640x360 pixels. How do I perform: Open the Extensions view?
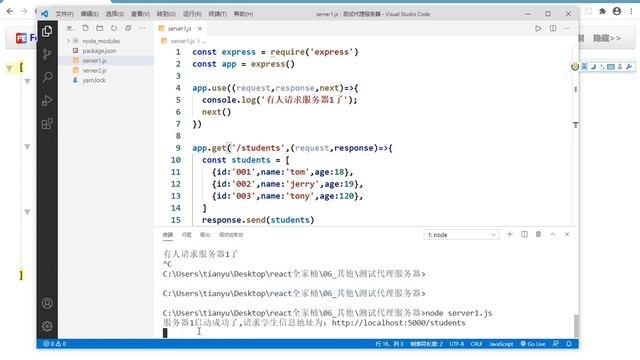pos(47,124)
